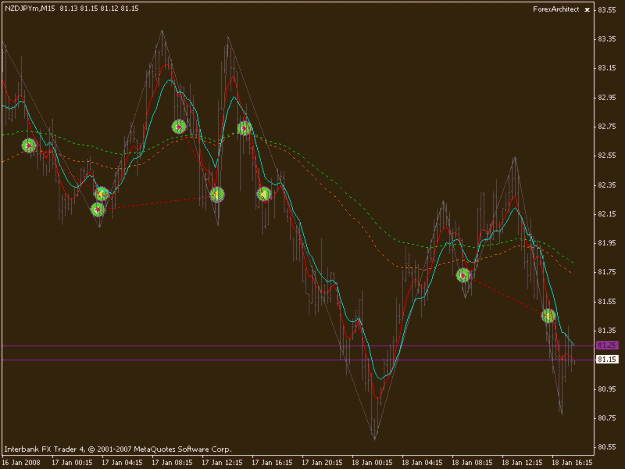
Task: Click the 17 Jan 04:15 time label
Action: point(122,463)
